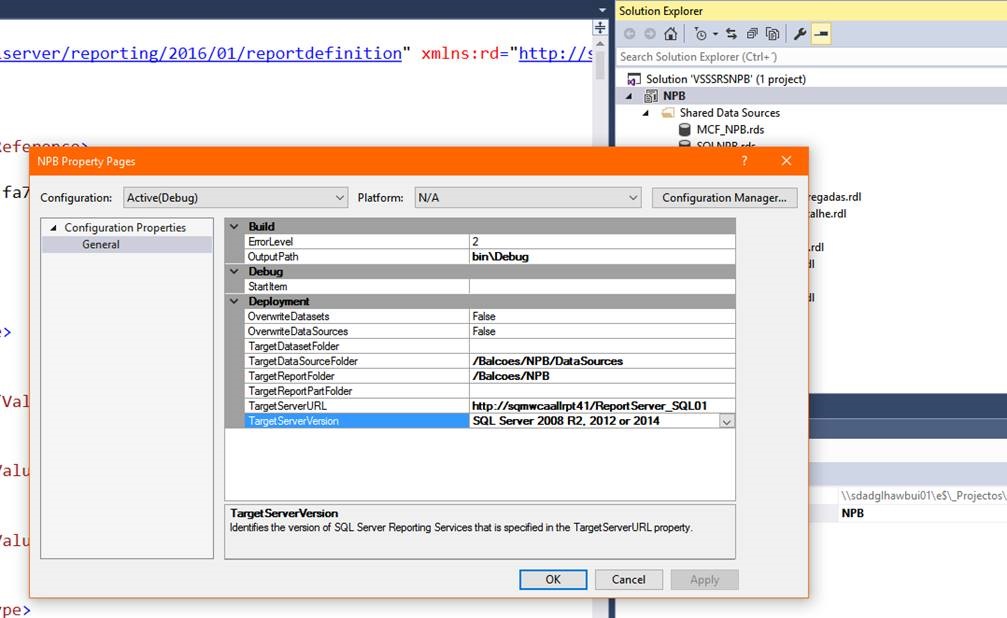Focus the Search Solution Explorer box
This screenshot has width=1007, height=618.
pyautogui.click(x=811, y=57)
